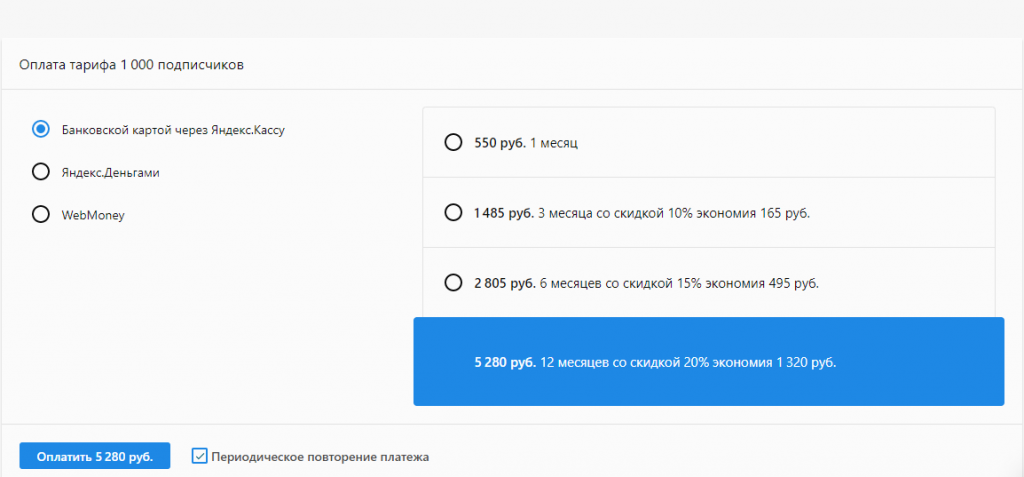The height and width of the screenshot is (477, 1024).
Task: Choose the 2 805 руб. 6 месяцев radio
Action: 453,283
